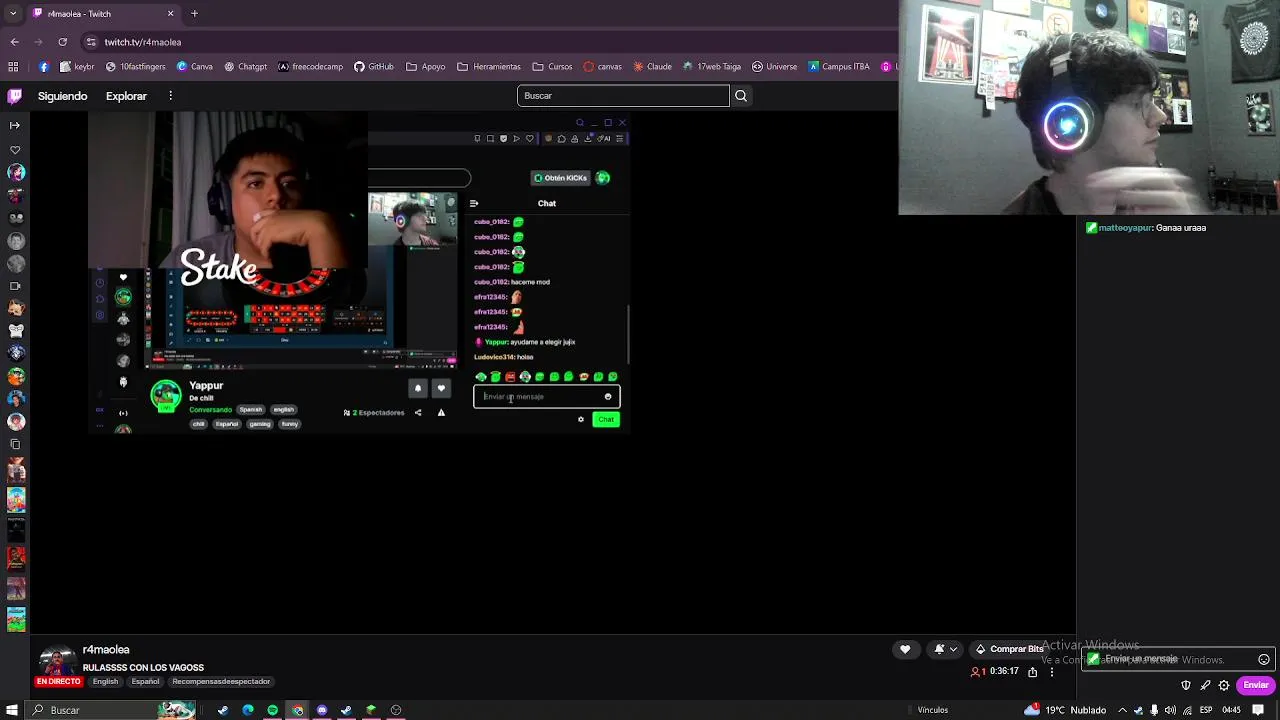Screen dimensions: 1280x720
Task: Open chat settings gear
Action: 1224,685
